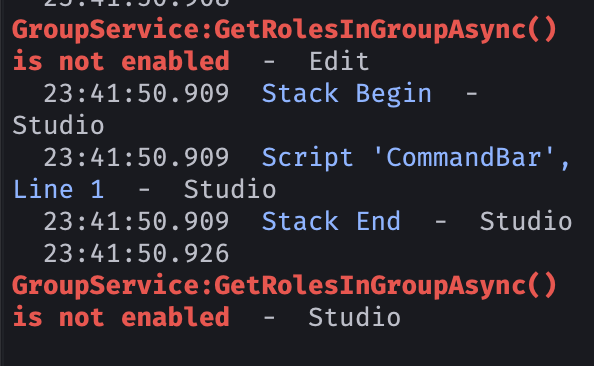Click the first GroupService:GetRolesInGroupAsync() error line
Image resolution: width=594 pixels, height=366 pixels.
click(x=284, y=30)
